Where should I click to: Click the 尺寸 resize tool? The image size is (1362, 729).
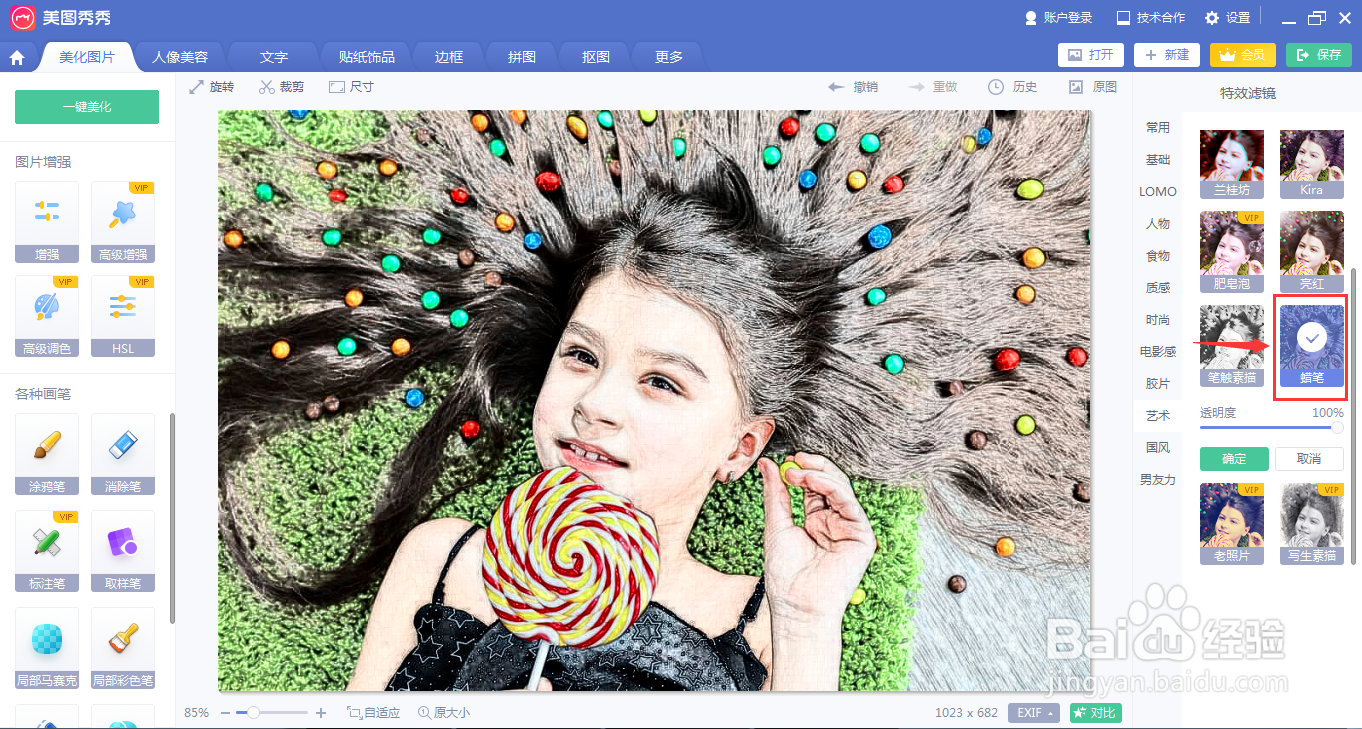tap(351, 87)
